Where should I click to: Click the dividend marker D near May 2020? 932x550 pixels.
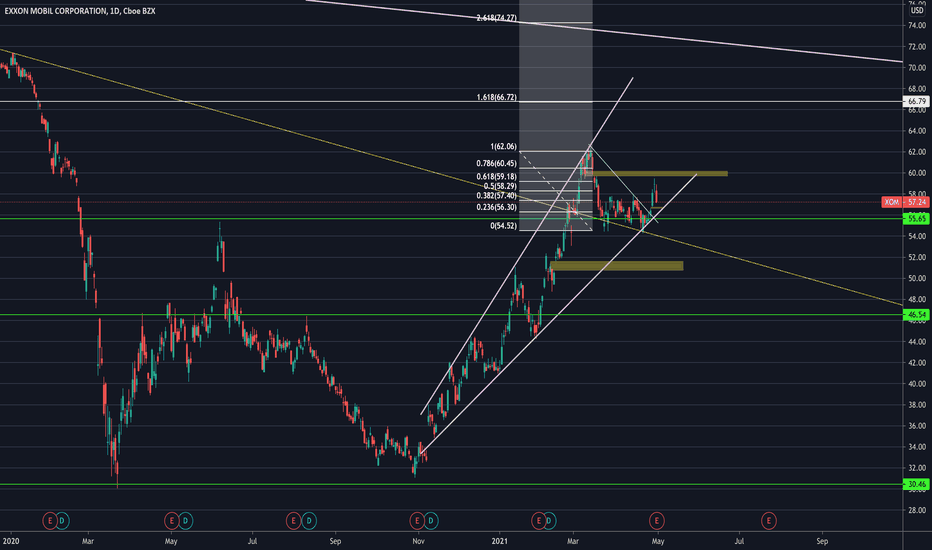[x=185, y=521]
